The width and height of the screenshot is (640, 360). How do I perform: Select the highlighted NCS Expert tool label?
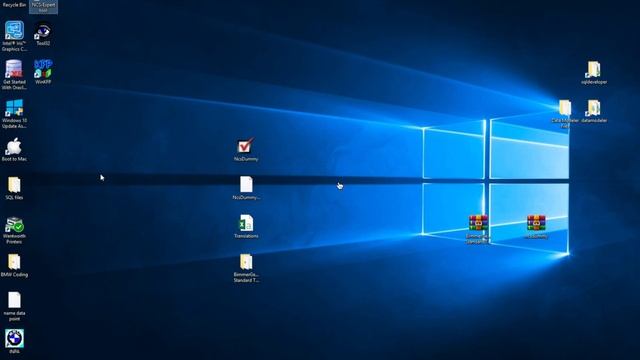coord(43,7)
